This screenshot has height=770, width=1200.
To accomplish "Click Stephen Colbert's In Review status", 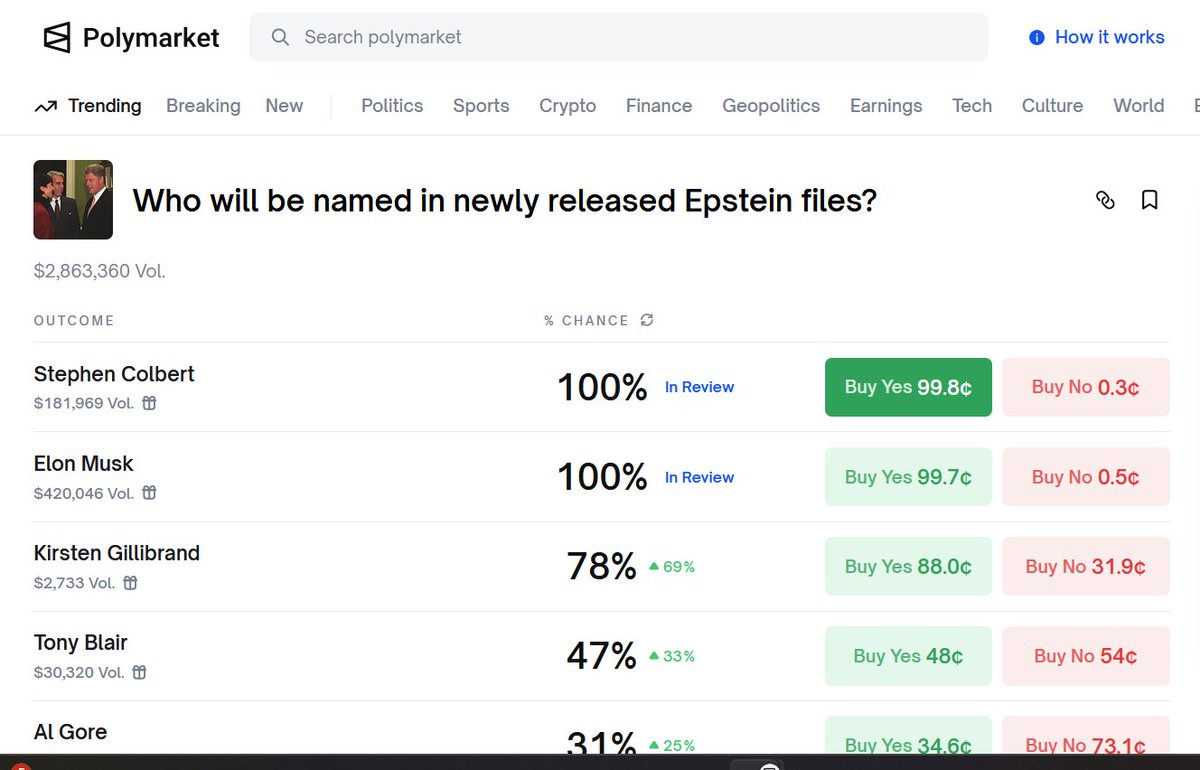I will click(x=699, y=387).
